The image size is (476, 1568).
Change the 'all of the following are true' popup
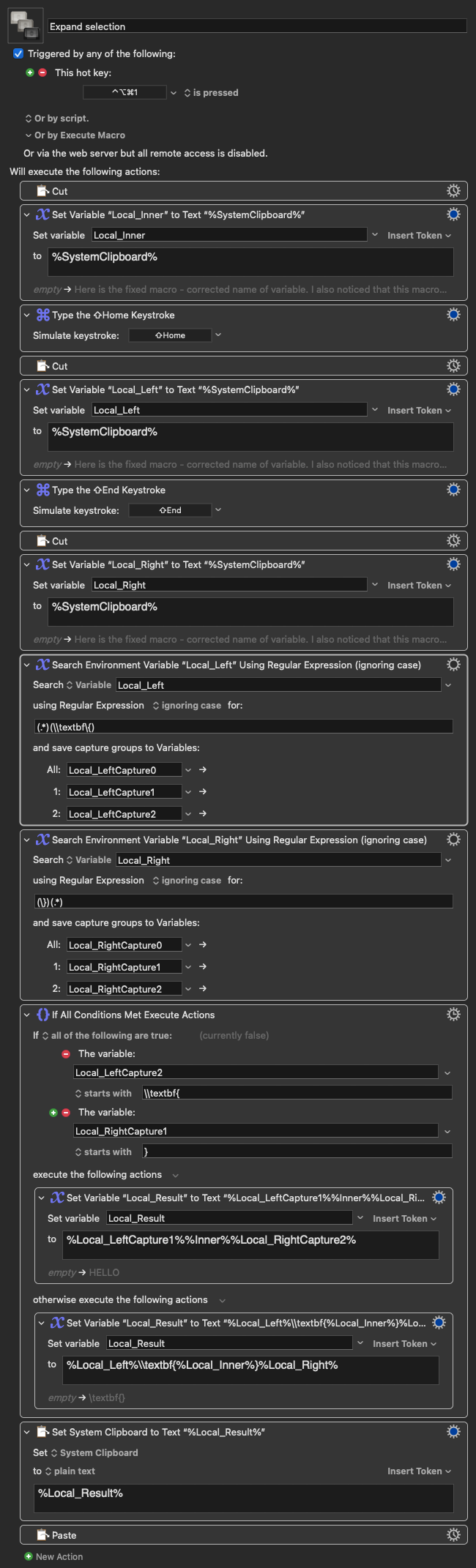pyautogui.click(x=107, y=1035)
